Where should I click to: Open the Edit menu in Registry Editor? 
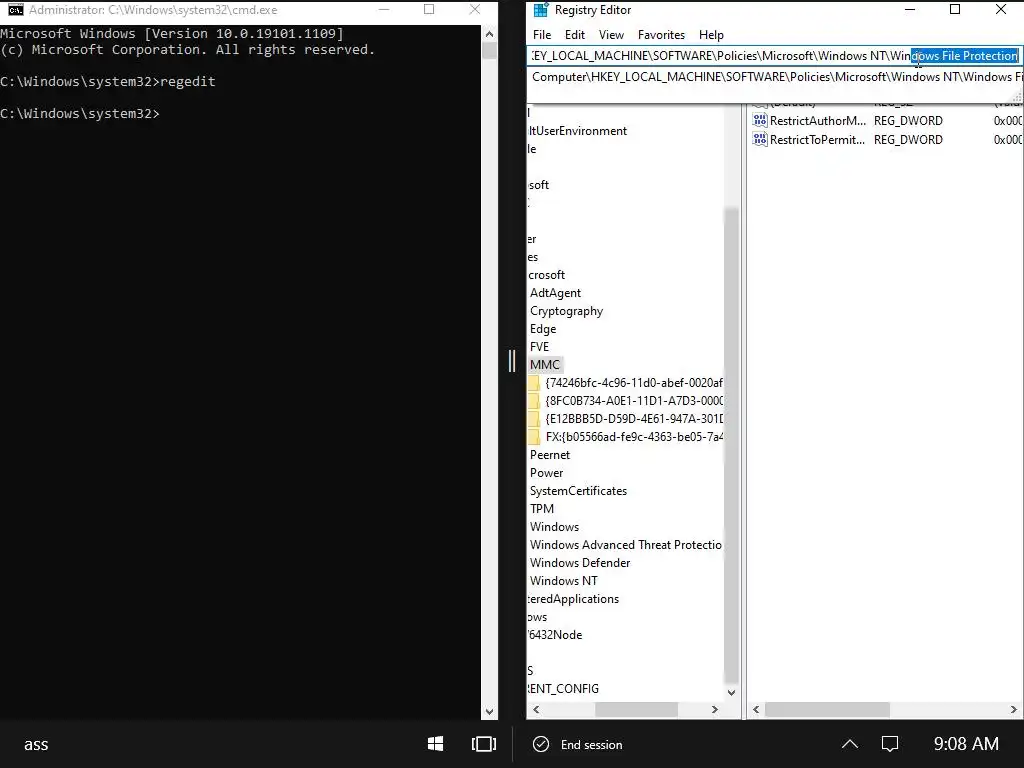(x=575, y=35)
